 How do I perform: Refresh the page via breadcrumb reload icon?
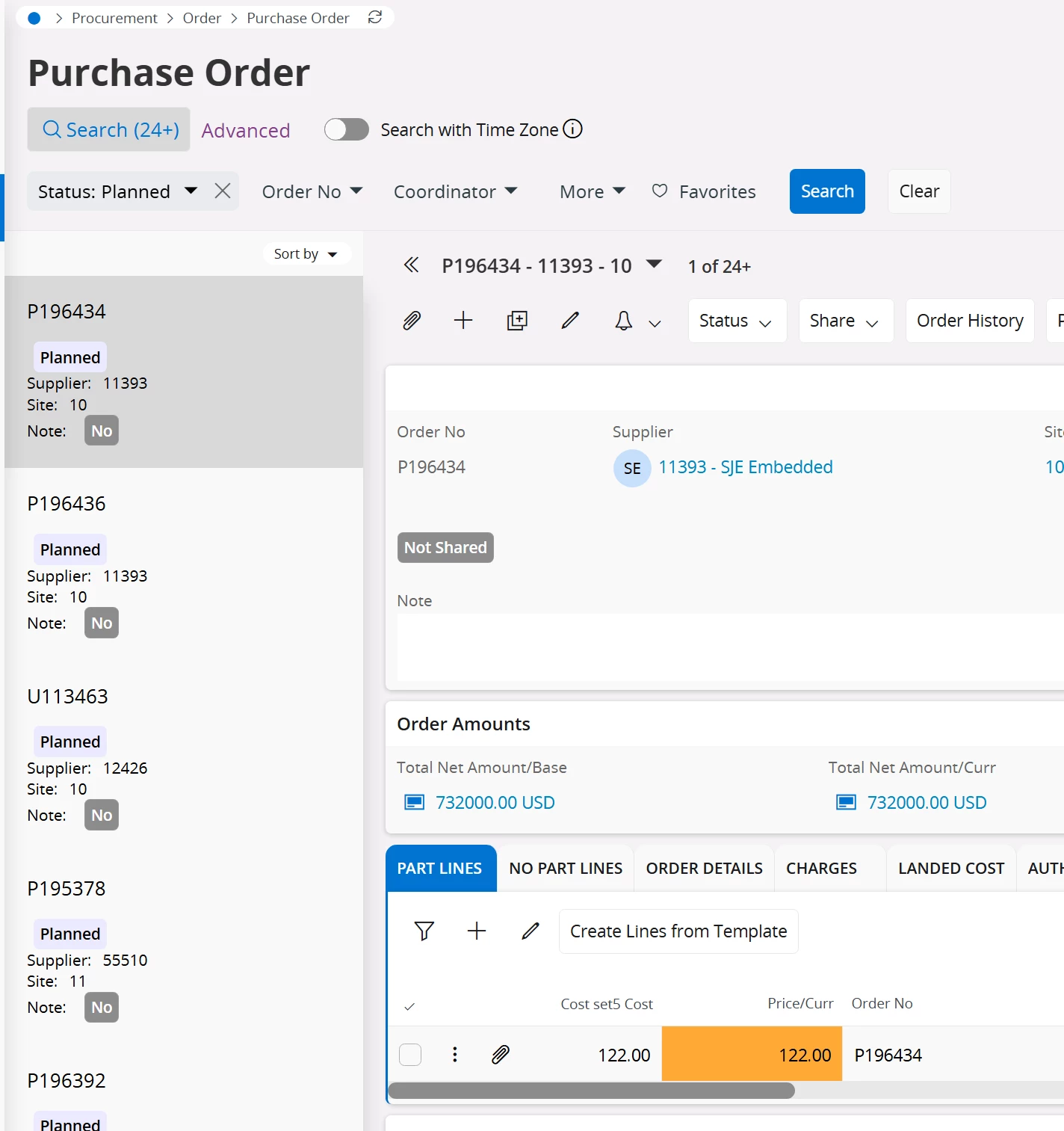375,17
